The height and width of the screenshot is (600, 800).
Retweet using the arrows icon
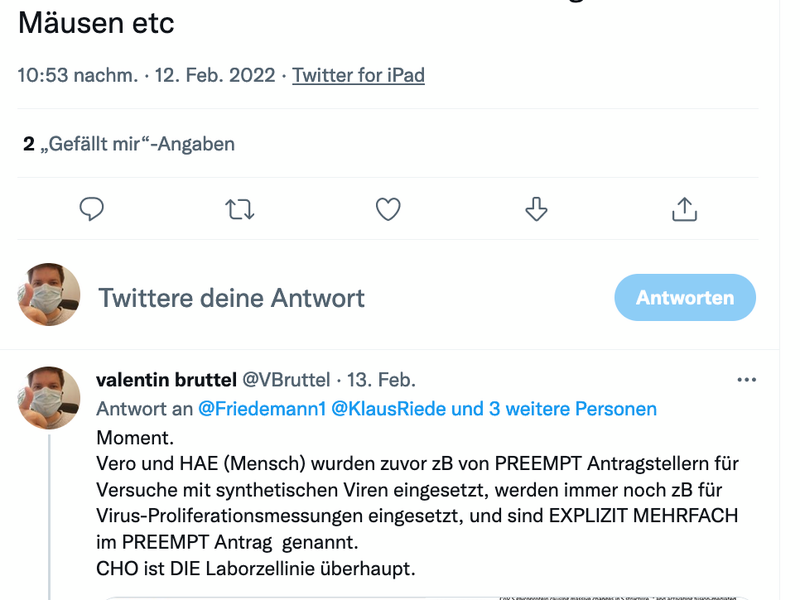click(240, 209)
